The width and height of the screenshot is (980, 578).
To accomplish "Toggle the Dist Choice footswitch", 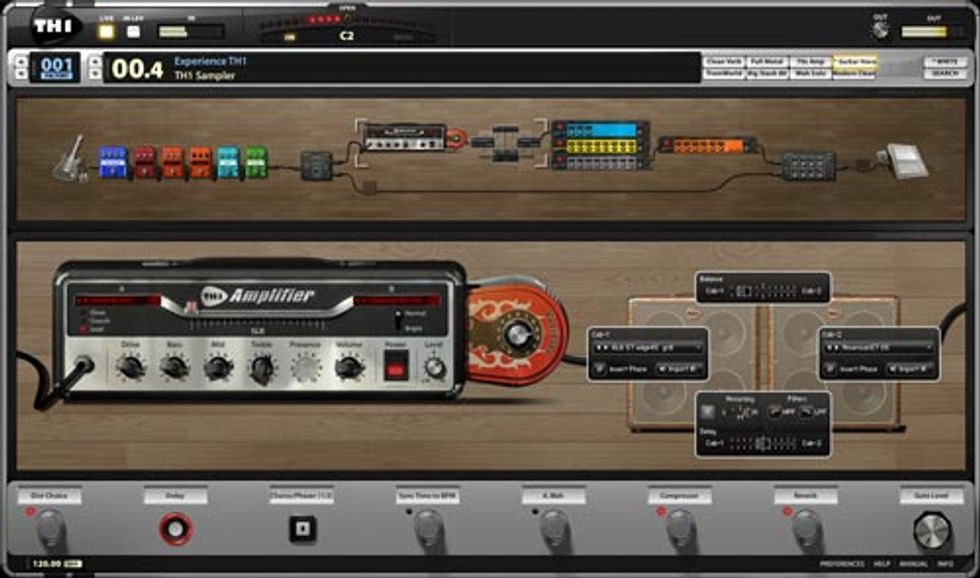I will [50, 529].
